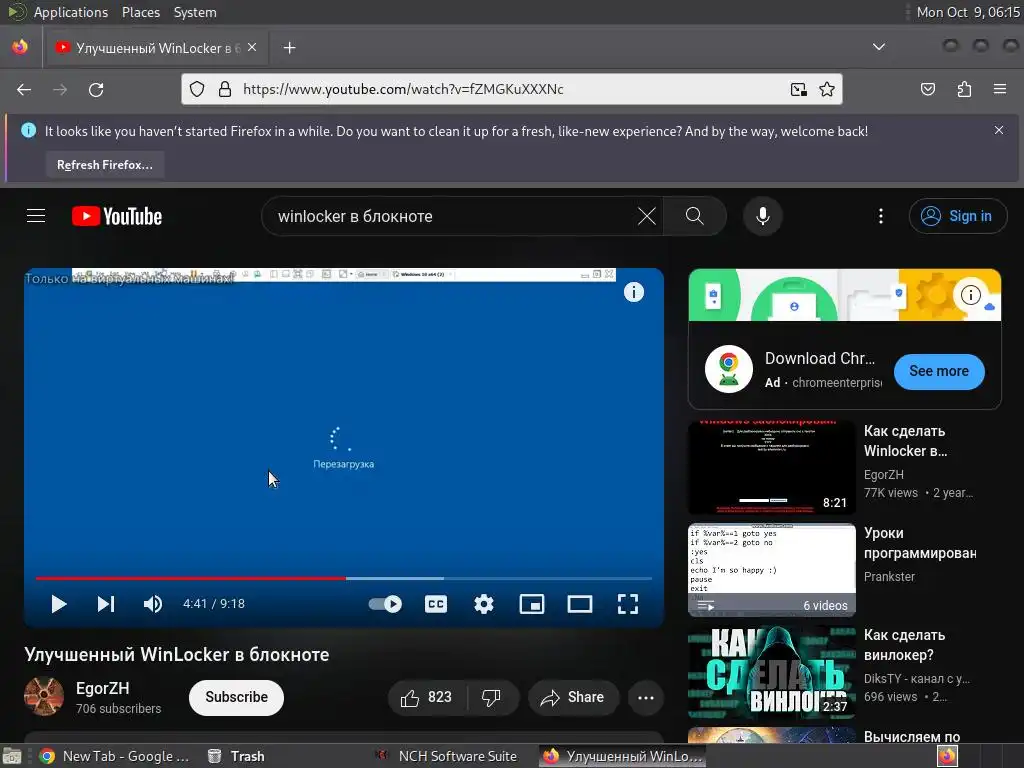Open the Pocket save icon
Screen dimensions: 1024x768
928,89
